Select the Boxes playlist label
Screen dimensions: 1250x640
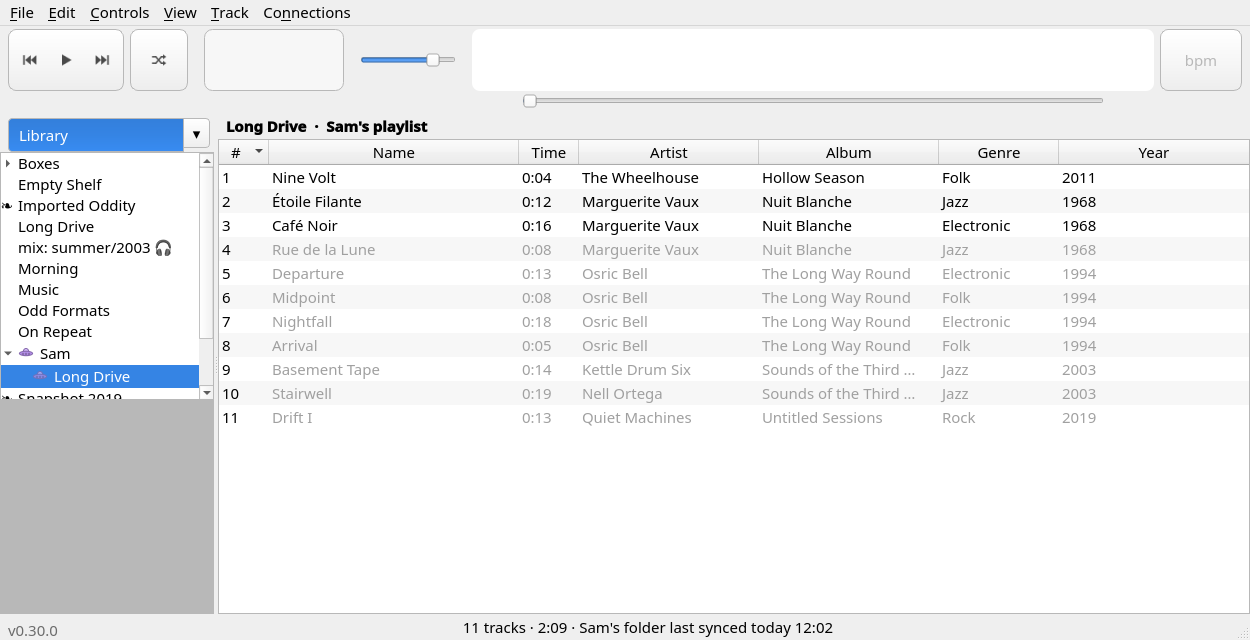[39, 164]
